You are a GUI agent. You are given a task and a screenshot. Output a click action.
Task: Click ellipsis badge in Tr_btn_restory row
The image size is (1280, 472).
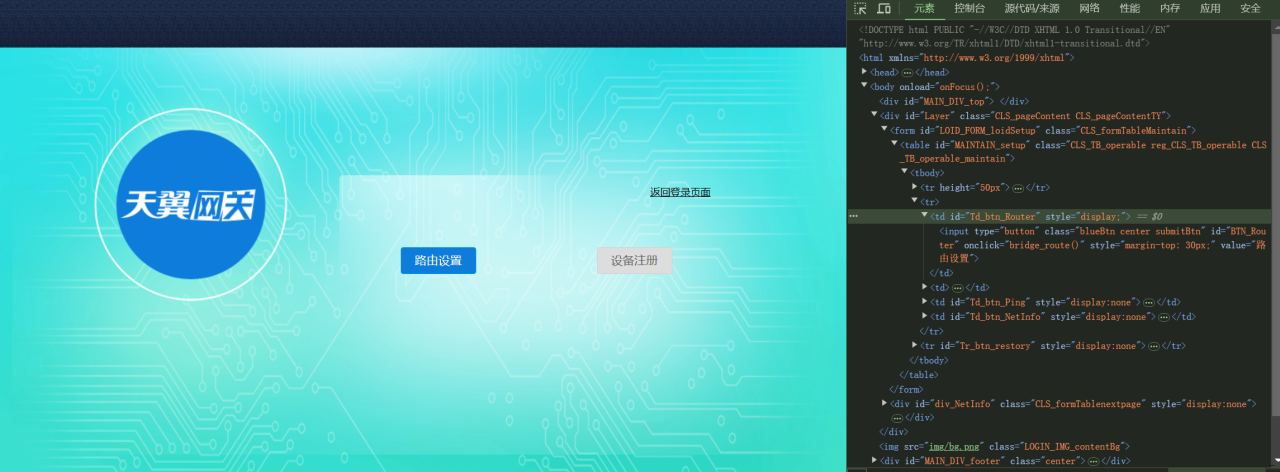[x=1154, y=346]
